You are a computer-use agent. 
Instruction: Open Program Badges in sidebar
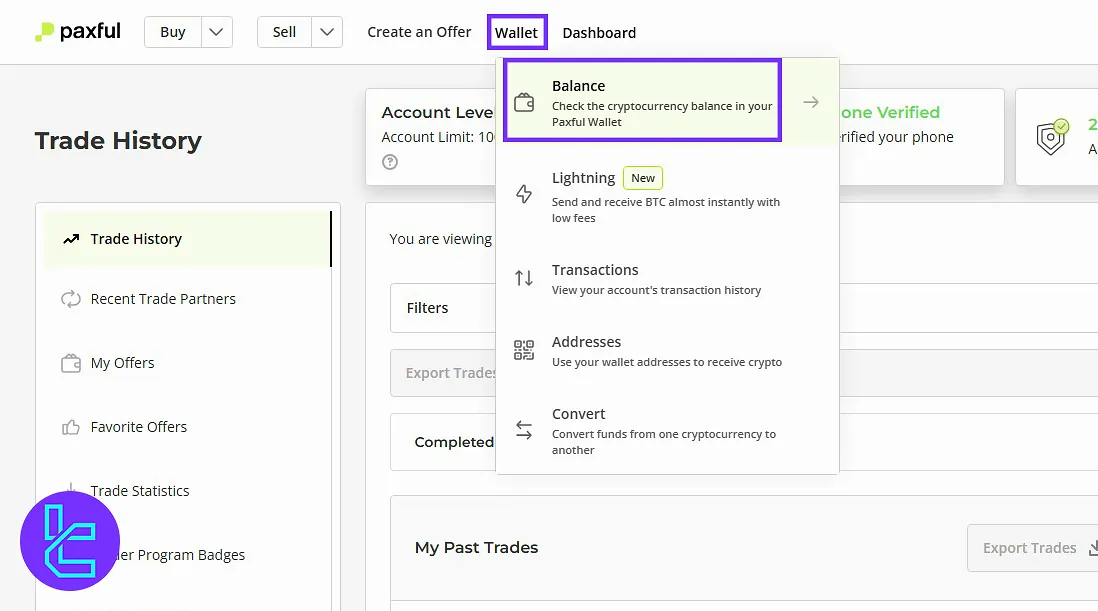179,555
